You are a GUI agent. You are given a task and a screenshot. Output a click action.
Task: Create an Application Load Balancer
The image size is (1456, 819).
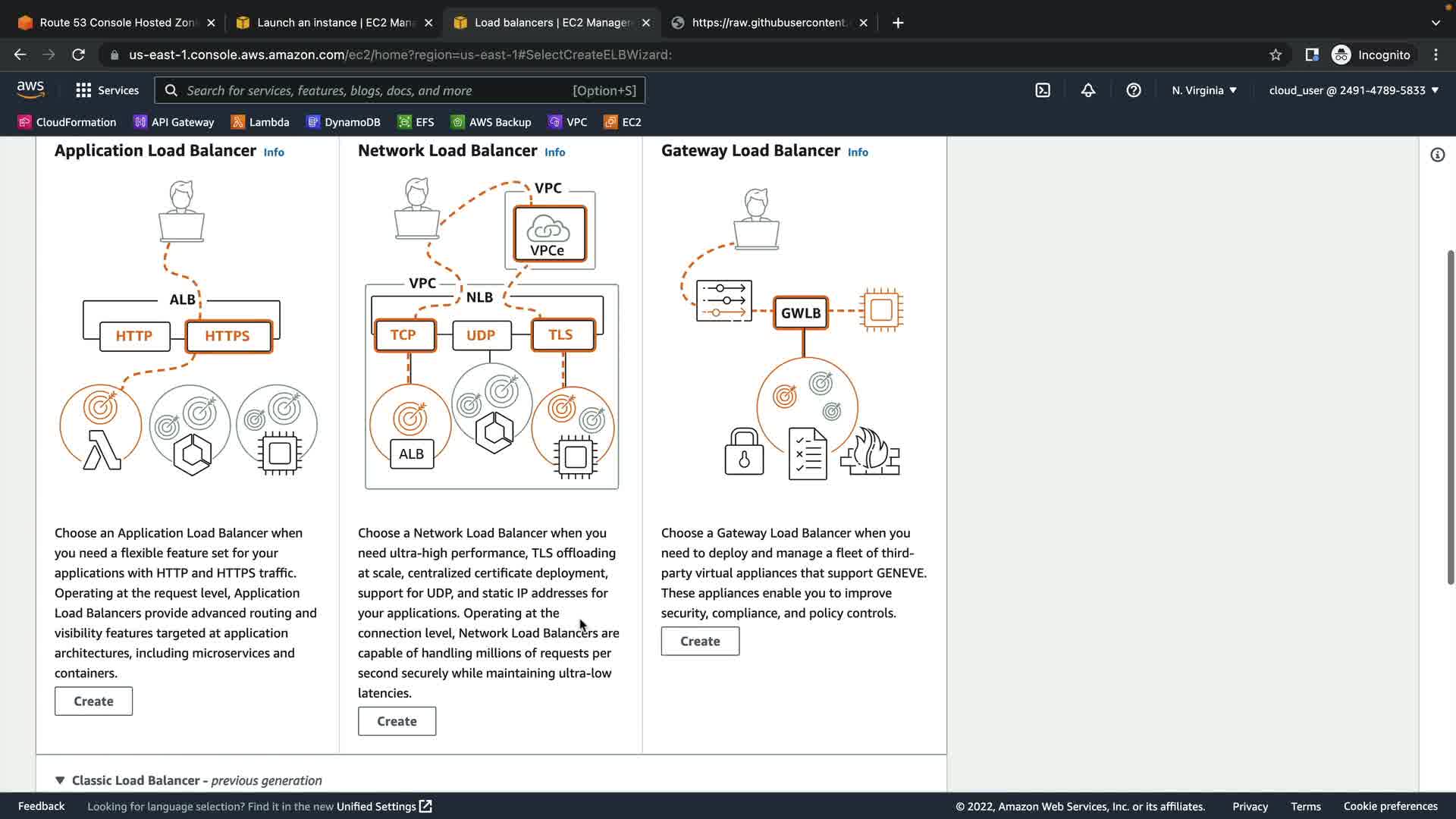click(x=93, y=701)
